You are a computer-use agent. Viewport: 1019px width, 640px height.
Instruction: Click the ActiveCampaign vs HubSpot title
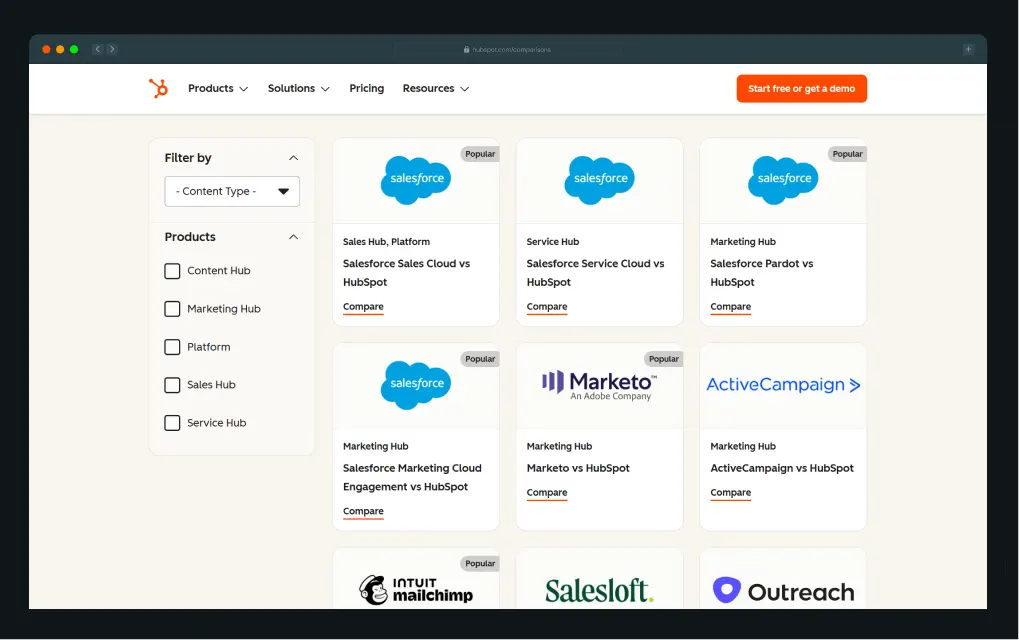pos(782,468)
